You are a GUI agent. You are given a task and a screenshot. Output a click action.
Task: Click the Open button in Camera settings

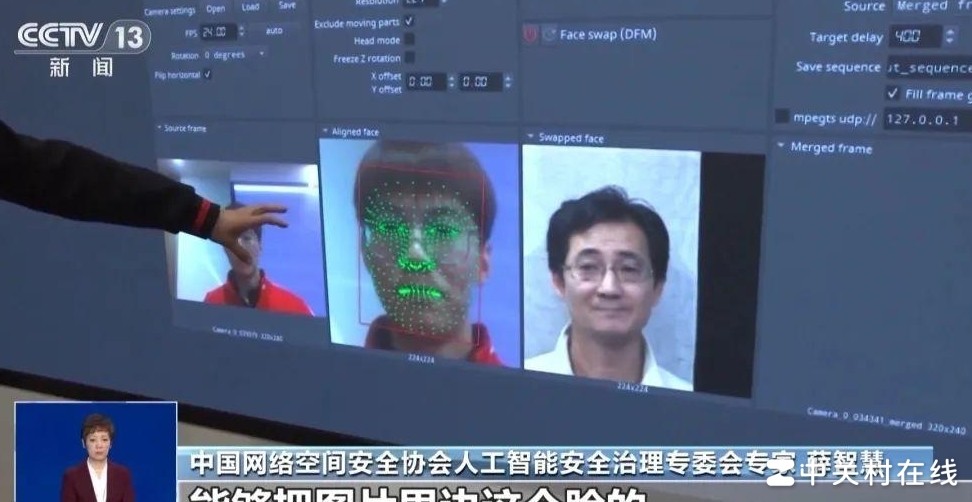pos(215,8)
